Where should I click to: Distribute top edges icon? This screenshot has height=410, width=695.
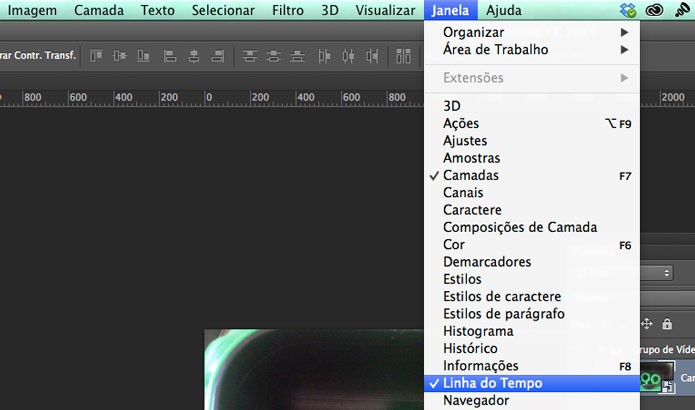(250, 56)
